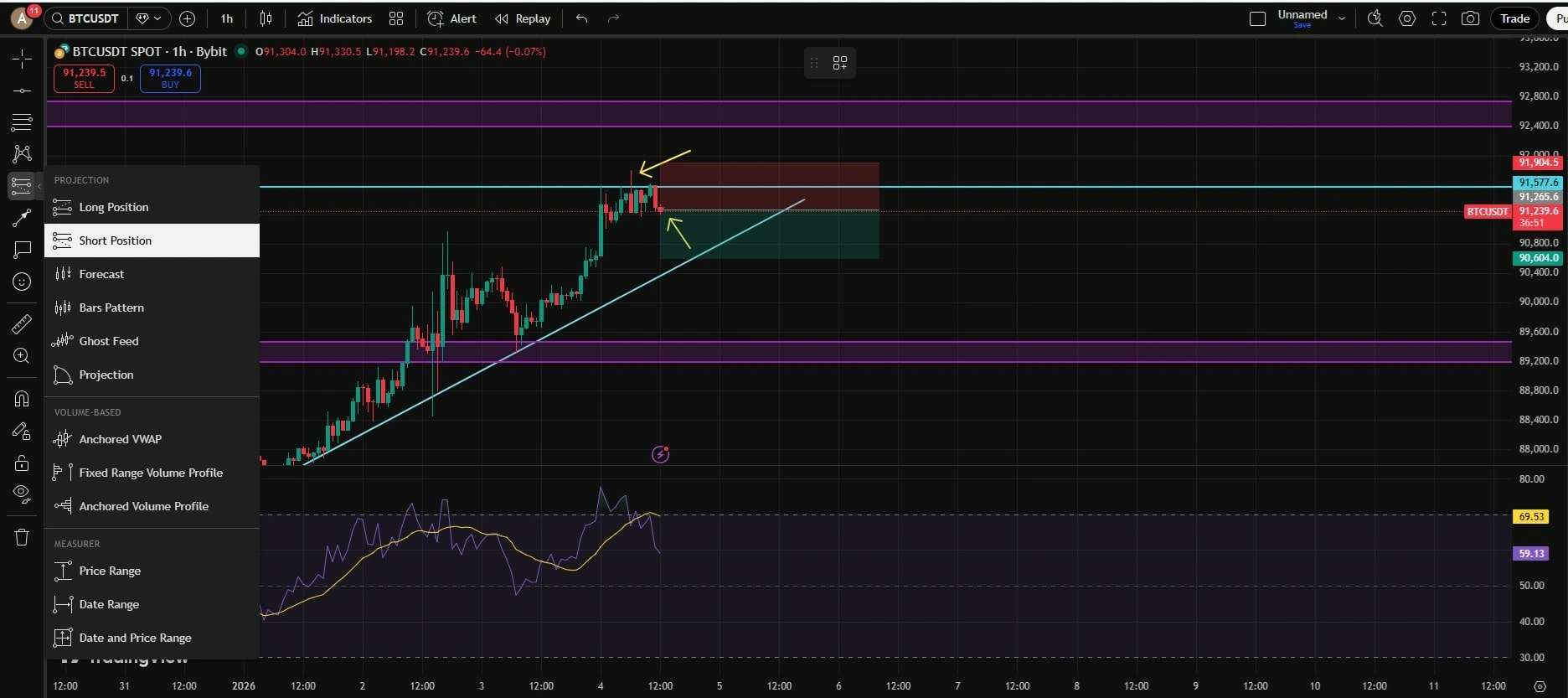Image resolution: width=1568 pixels, height=698 pixels.
Task: Select the ruler measure tool
Action: pos(22,323)
